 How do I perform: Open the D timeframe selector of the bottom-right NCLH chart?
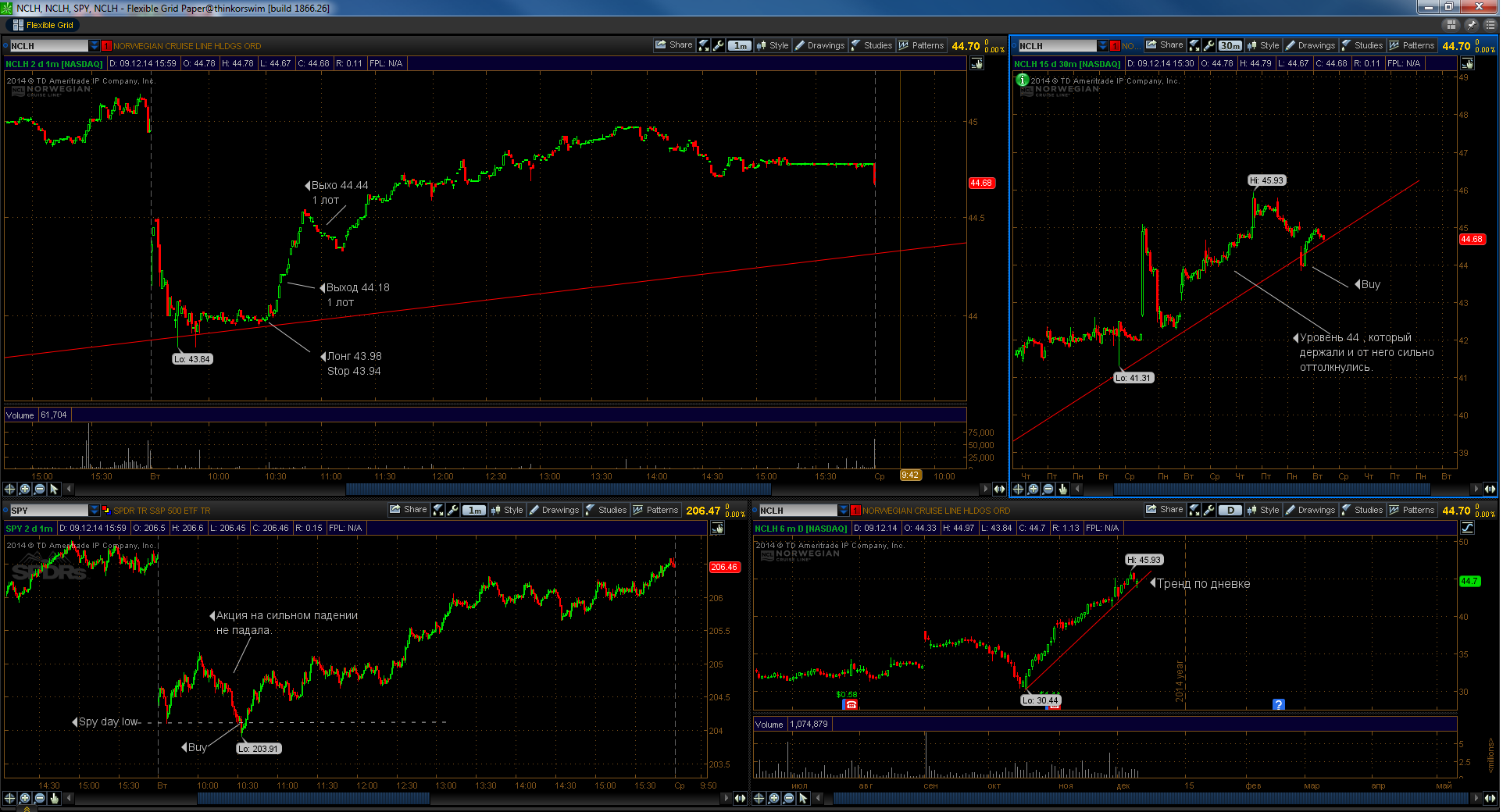point(1230,510)
